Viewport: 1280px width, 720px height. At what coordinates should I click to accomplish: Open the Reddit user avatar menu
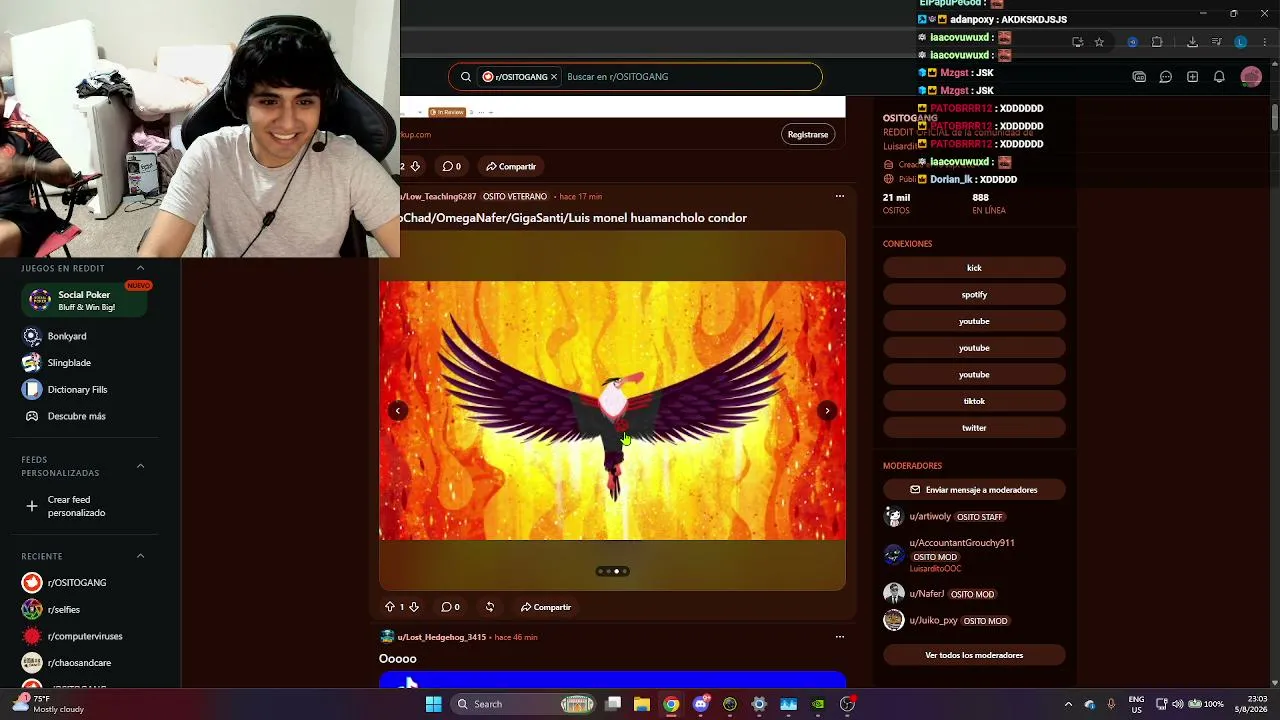click(1251, 77)
